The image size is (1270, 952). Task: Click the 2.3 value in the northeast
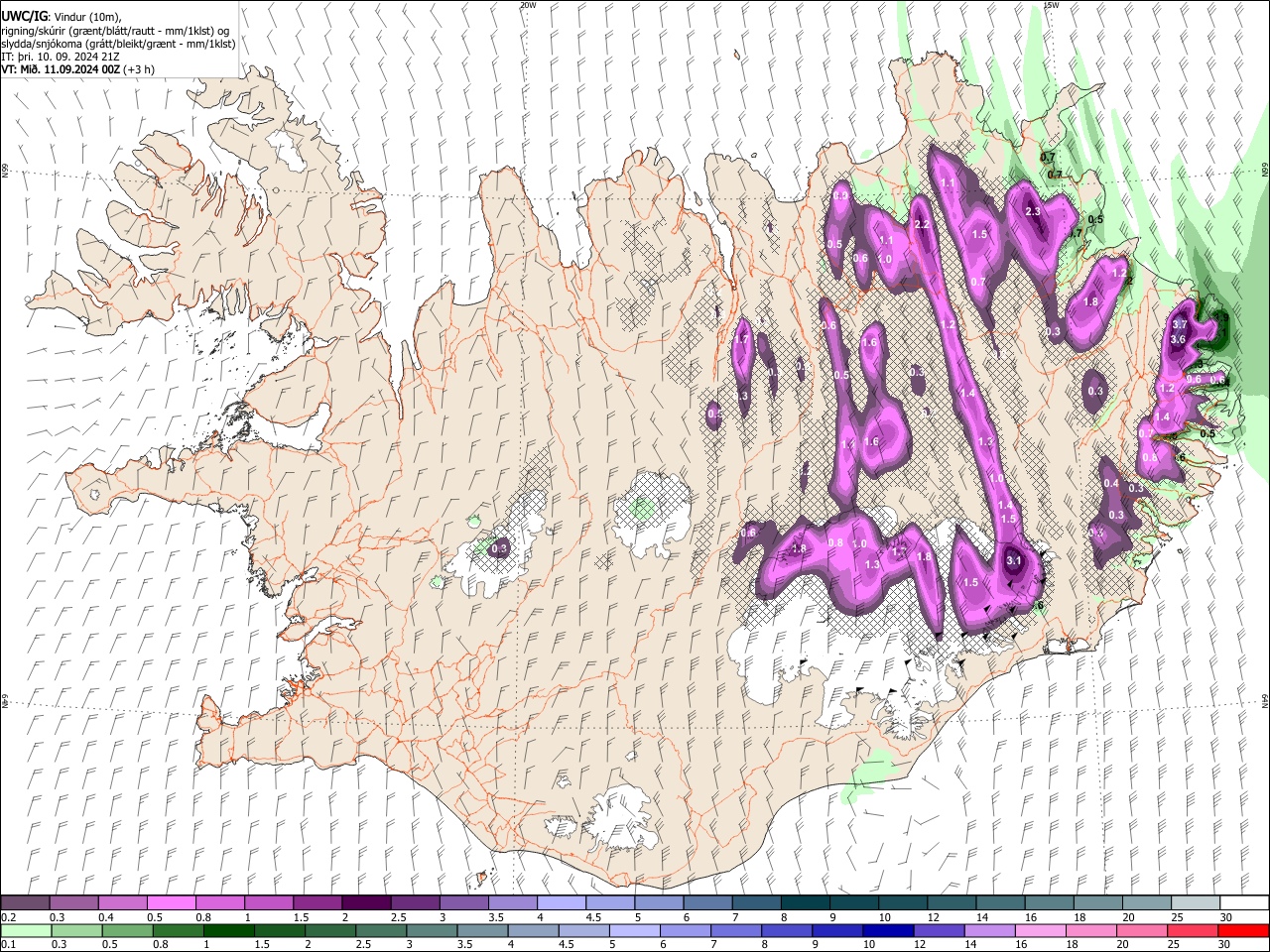pos(1032,211)
